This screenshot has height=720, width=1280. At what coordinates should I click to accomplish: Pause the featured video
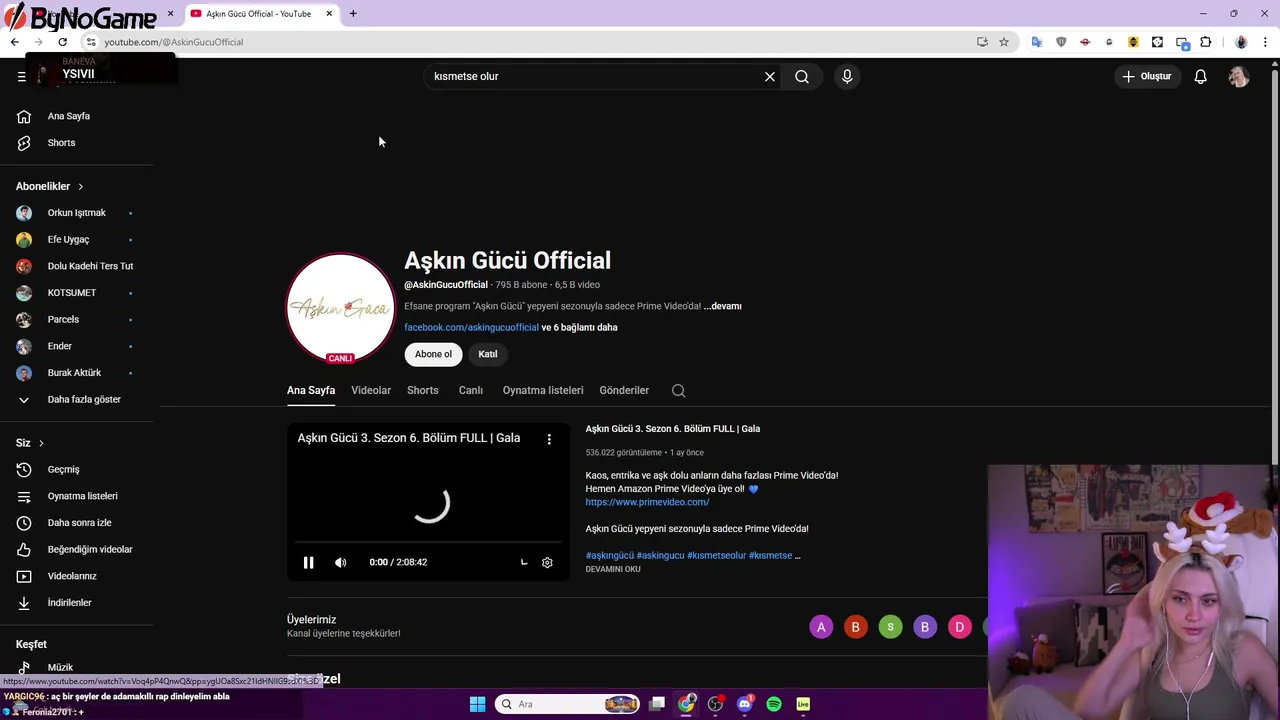[308, 562]
